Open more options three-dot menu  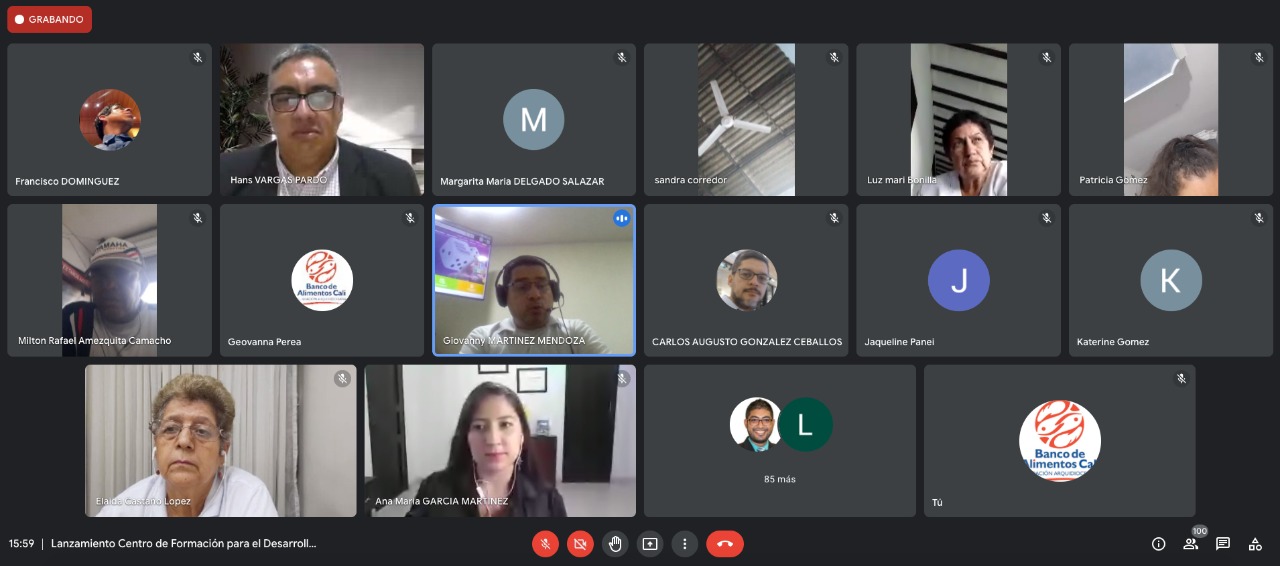(685, 544)
